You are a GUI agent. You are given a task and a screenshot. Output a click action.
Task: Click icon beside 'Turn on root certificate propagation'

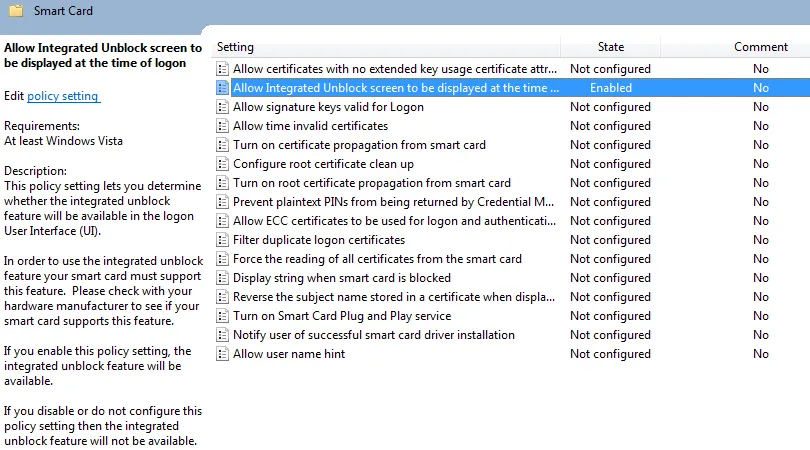(222, 183)
